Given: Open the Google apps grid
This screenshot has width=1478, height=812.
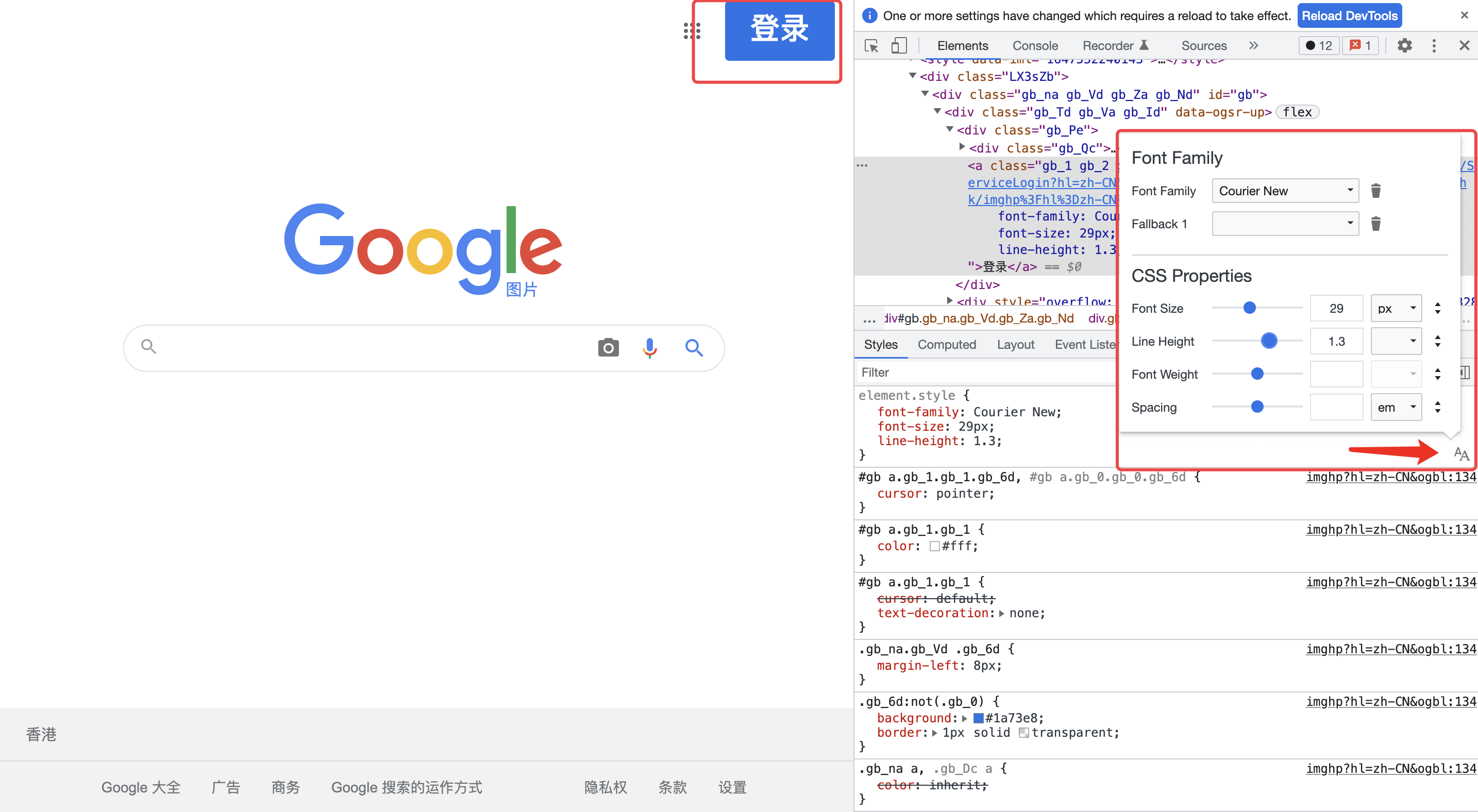Looking at the screenshot, I should [692, 31].
